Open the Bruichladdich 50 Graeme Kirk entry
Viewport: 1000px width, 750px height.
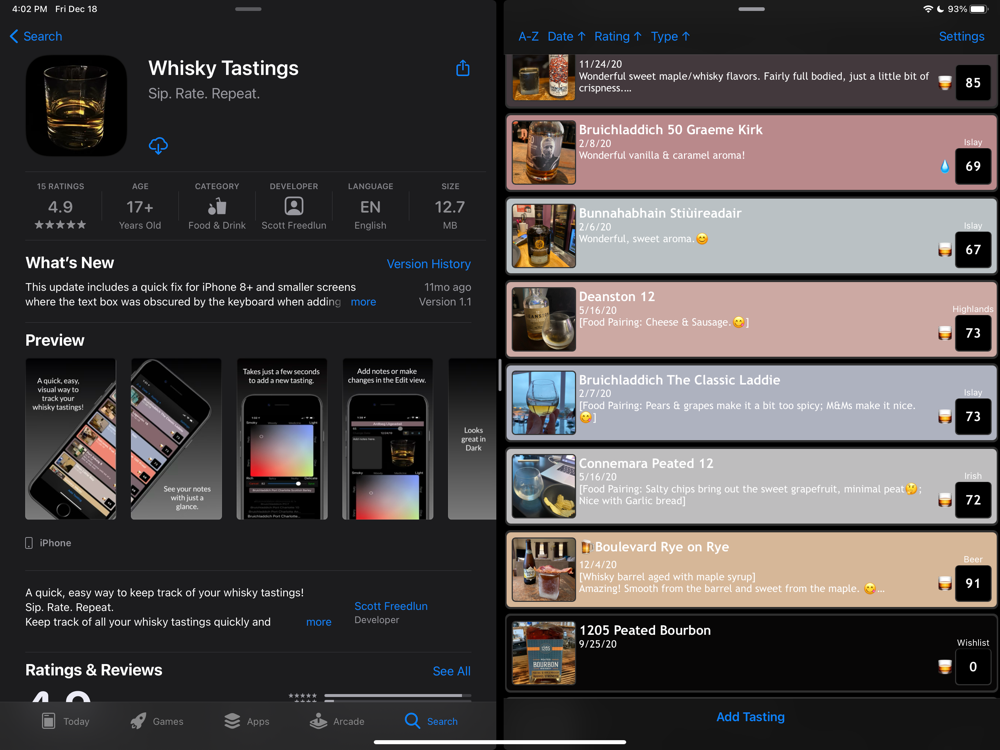(x=751, y=152)
